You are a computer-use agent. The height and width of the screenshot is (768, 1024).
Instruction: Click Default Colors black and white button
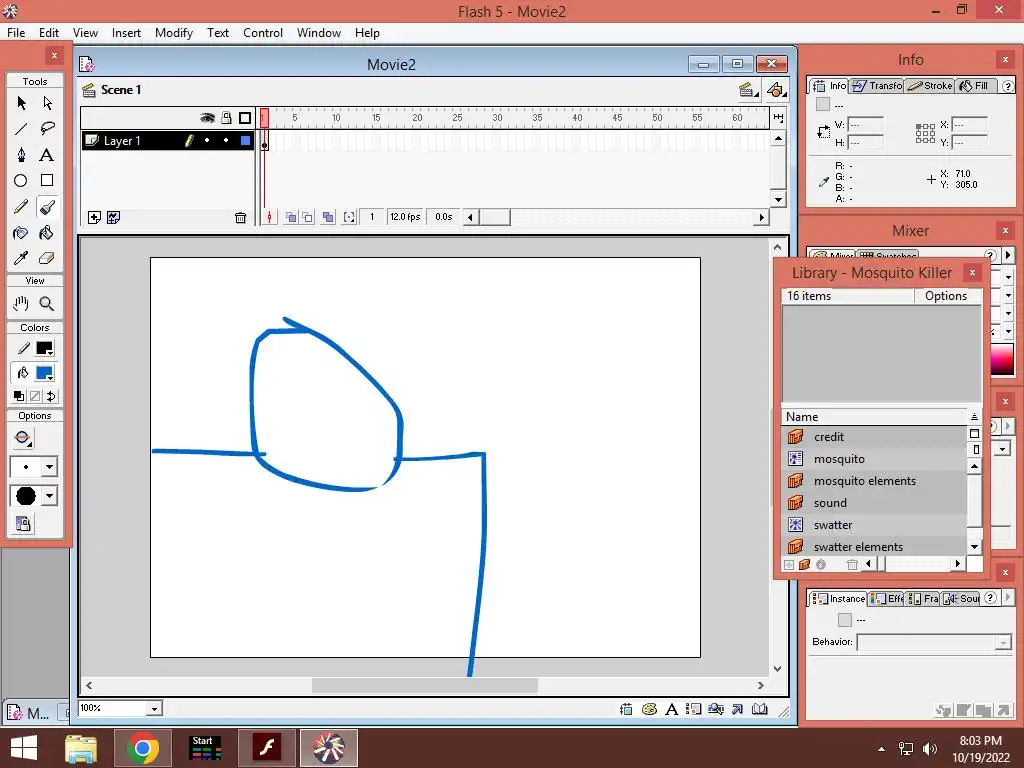click(x=19, y=396)
